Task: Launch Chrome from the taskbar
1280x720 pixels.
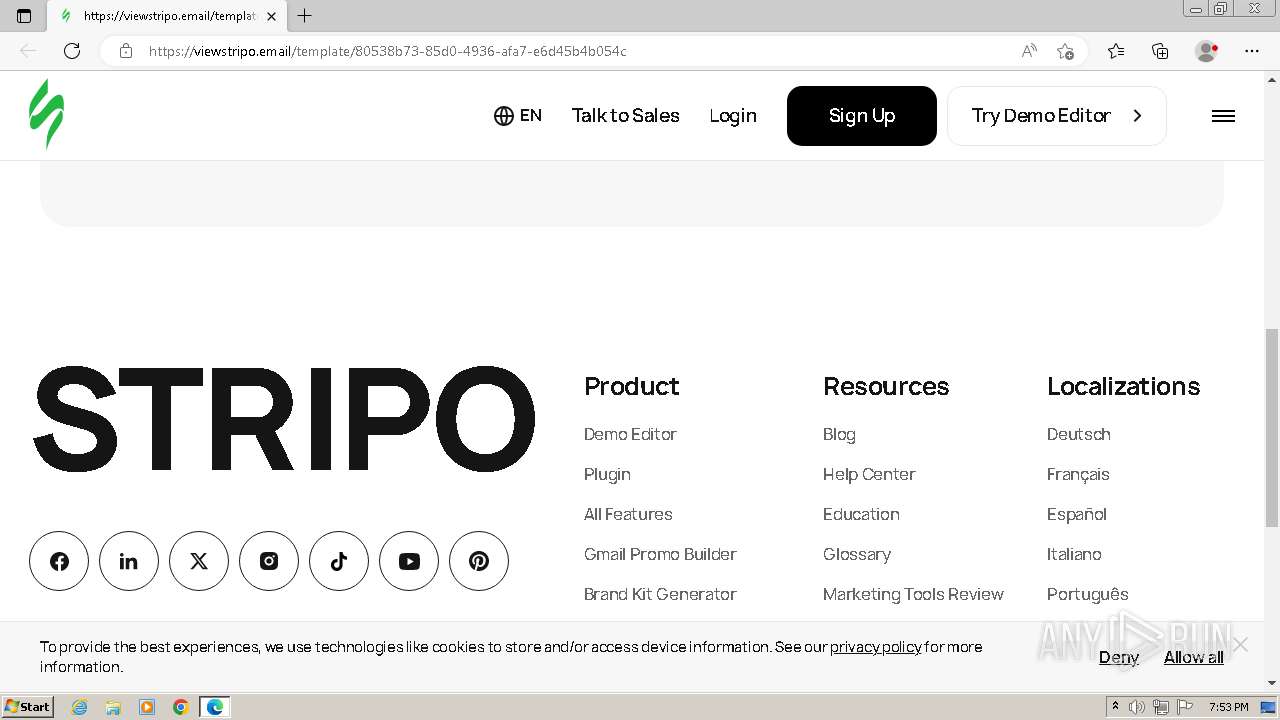Action: click(x=180, y=707)
